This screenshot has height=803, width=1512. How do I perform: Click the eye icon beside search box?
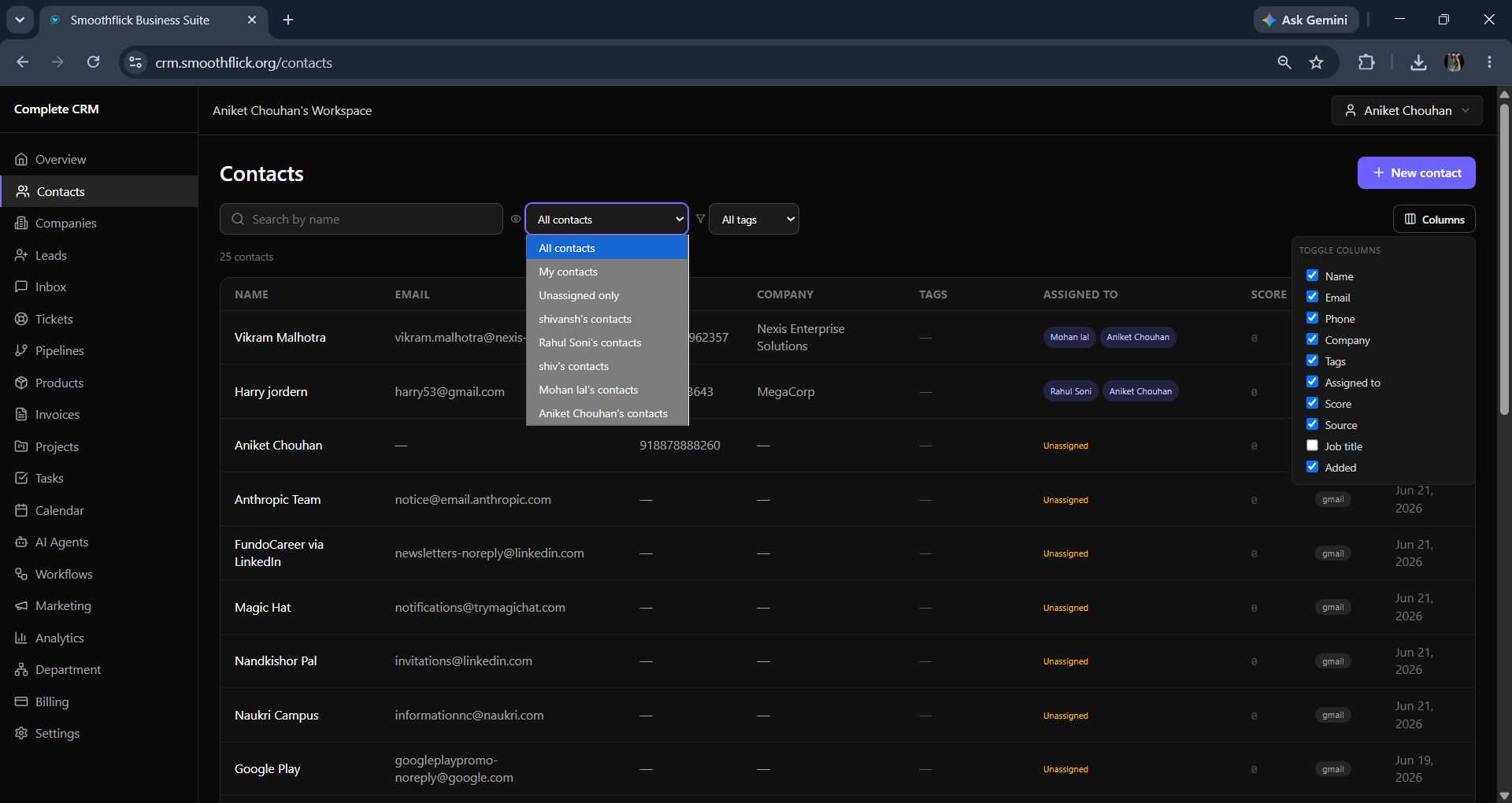pyautogui.click(x=516, y=219)
